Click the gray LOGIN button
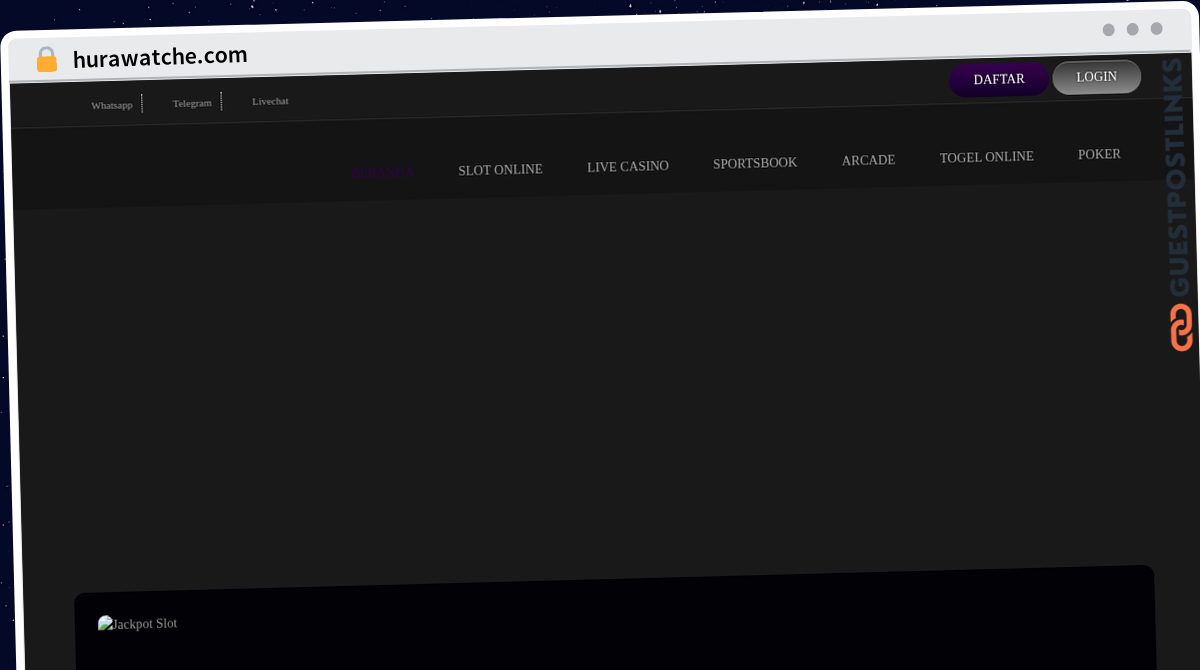Image resolution: width=1200 pixels, height=670 pixels. click(x=1097, y=77)
